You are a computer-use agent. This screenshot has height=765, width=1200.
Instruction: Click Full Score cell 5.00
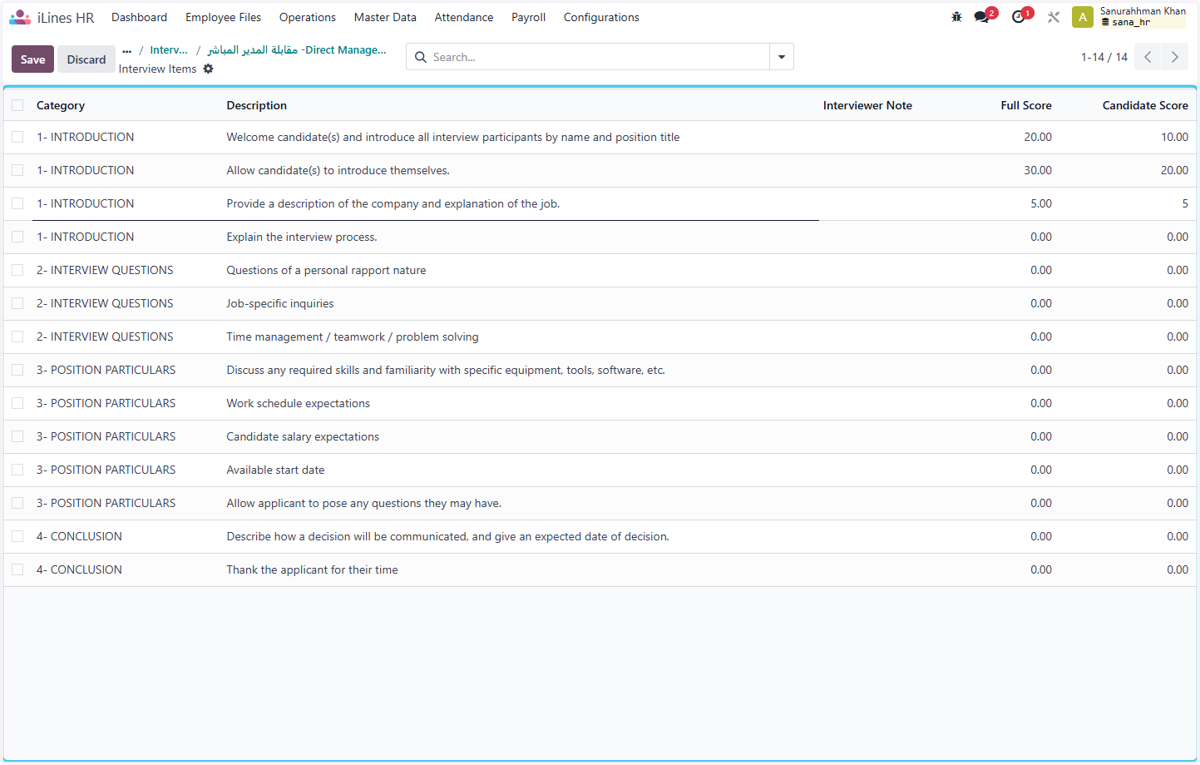(x=1041, y=204)
